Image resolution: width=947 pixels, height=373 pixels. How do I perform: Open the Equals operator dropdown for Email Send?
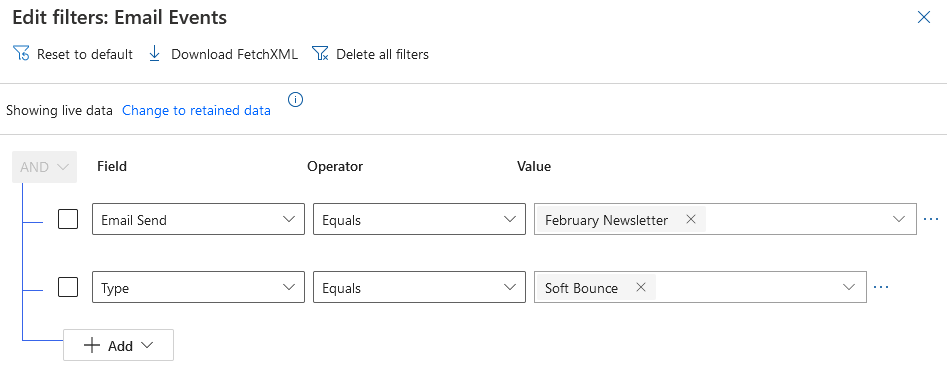[419, 219]
